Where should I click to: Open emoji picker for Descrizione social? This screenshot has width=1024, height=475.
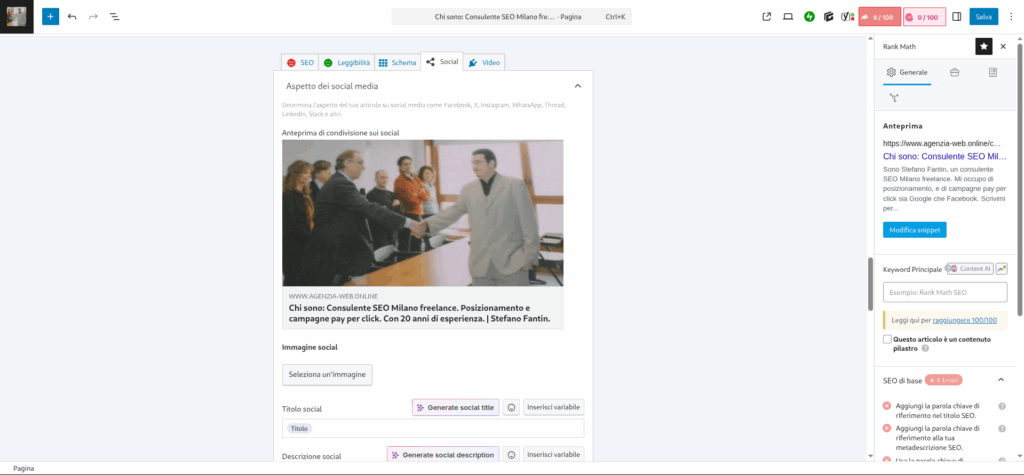pos(512,455)
